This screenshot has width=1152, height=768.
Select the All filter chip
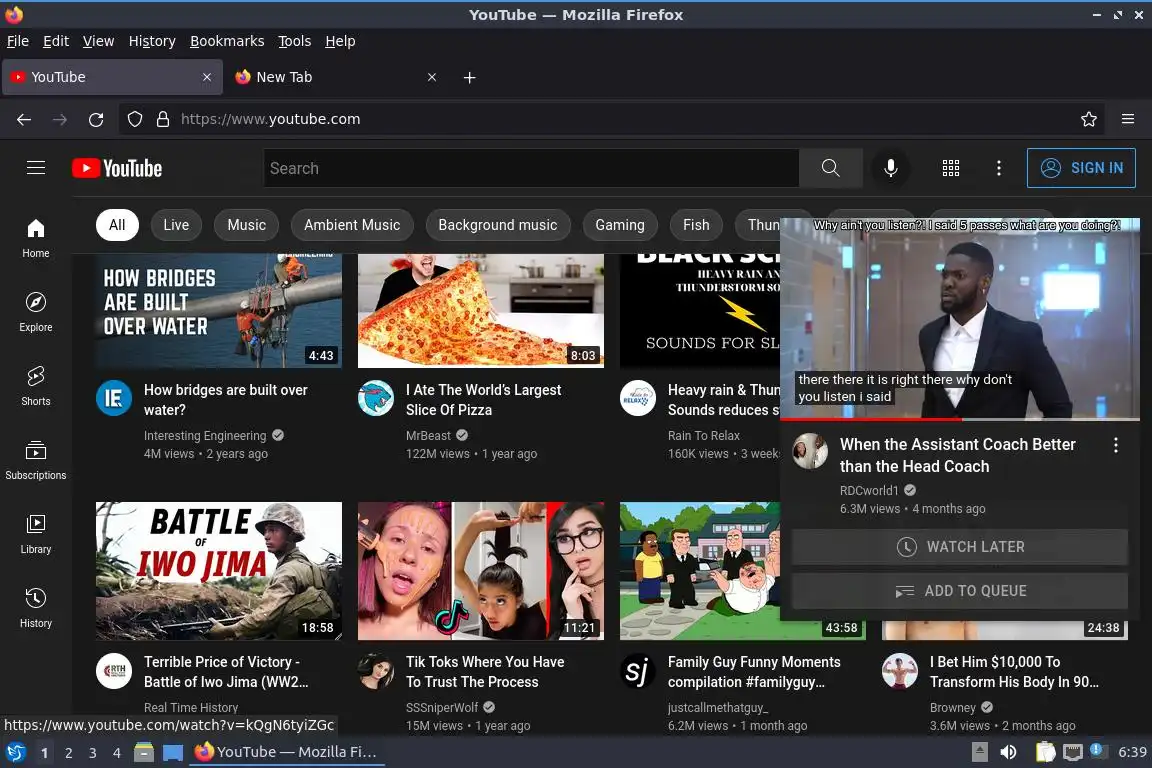tap(117, 225)
